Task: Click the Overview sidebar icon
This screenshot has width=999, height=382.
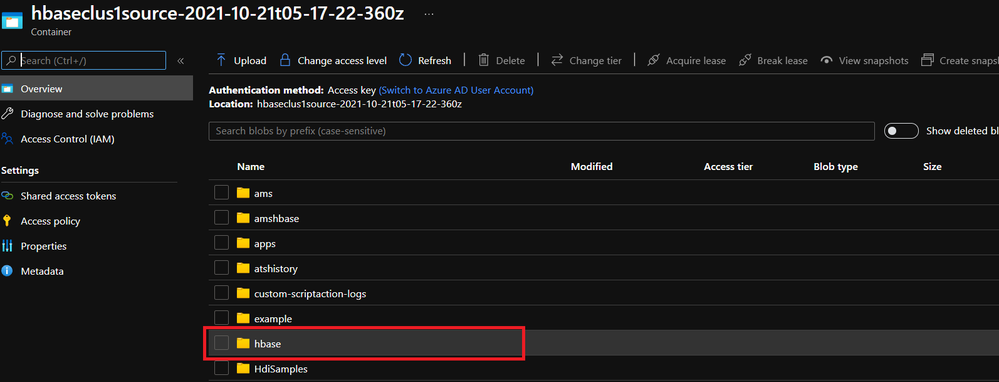Action: pos(8,89)
